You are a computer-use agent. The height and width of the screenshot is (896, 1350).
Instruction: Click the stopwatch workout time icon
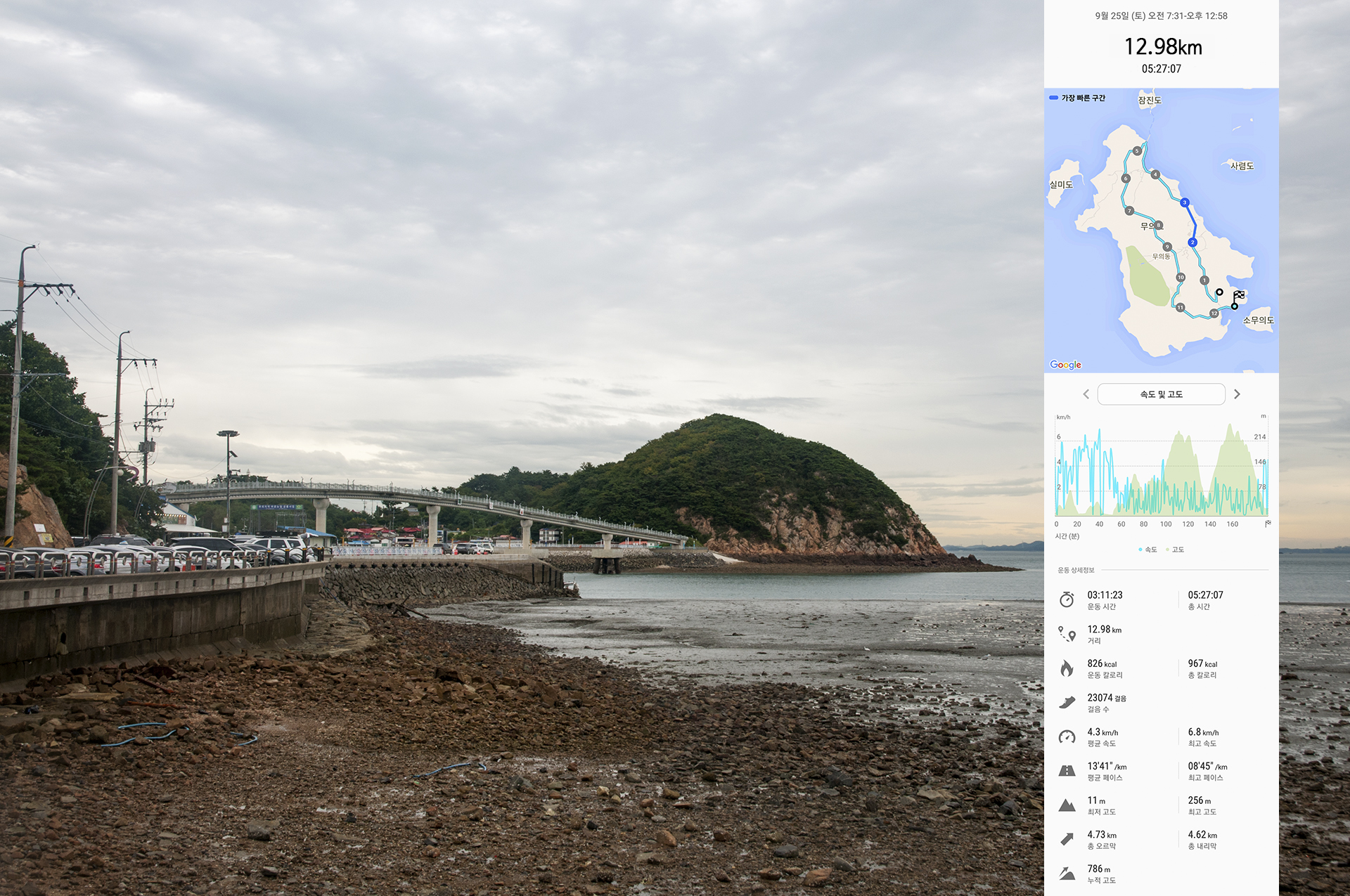coord(1067,599)
